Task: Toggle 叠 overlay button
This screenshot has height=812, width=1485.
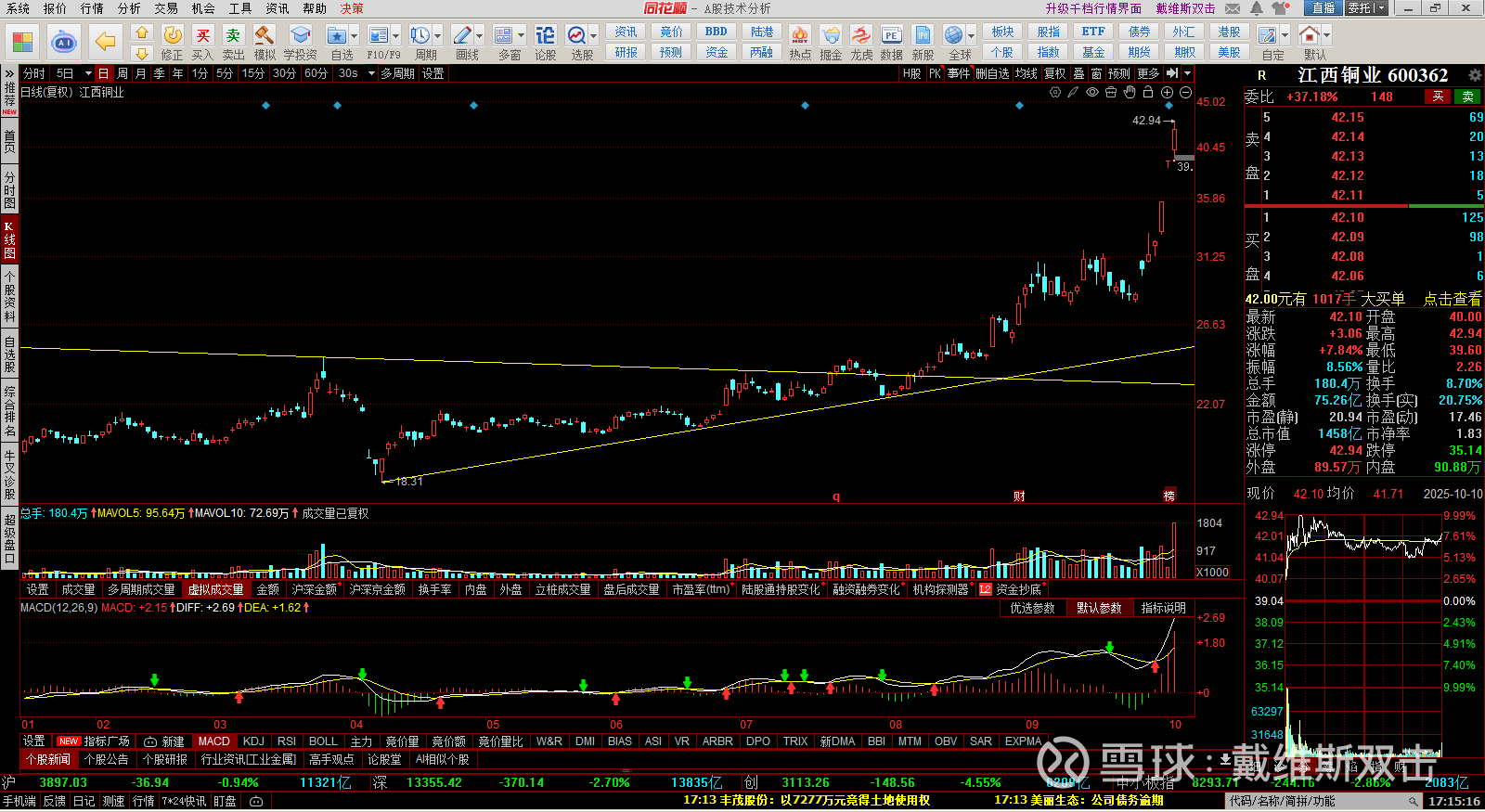Action: [x=1078, y=73]
